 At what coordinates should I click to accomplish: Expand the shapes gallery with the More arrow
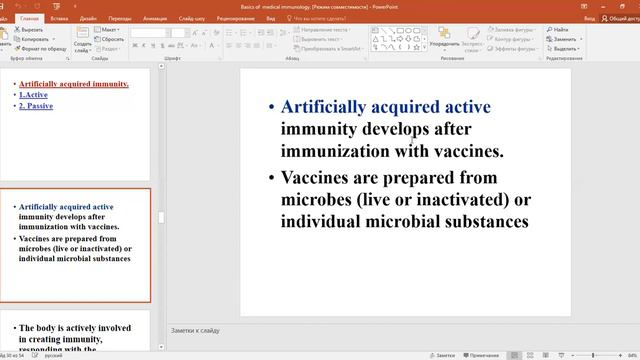point(424,47)
